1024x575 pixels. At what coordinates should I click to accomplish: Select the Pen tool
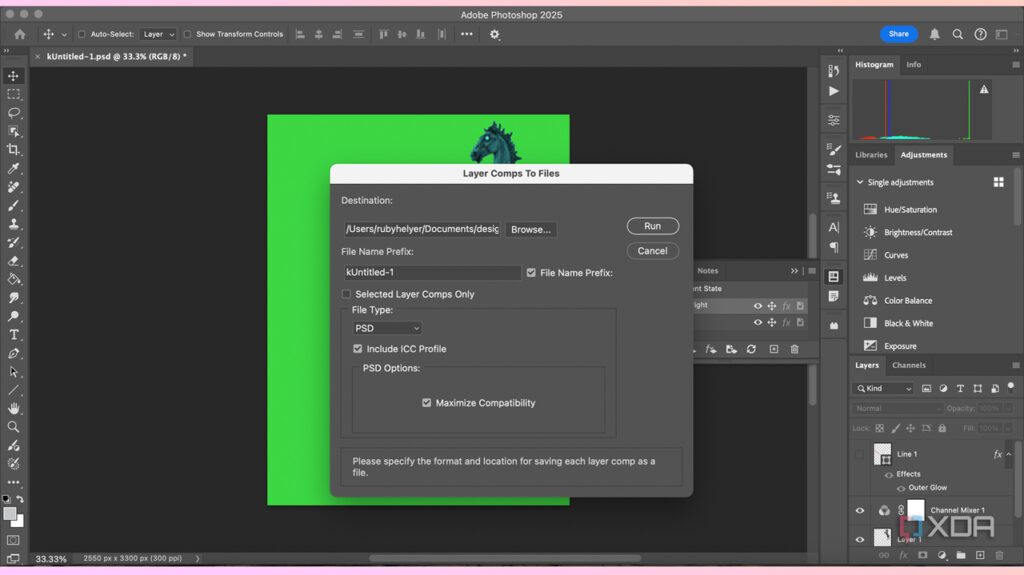pyautogui.click(x=13, y=353)
